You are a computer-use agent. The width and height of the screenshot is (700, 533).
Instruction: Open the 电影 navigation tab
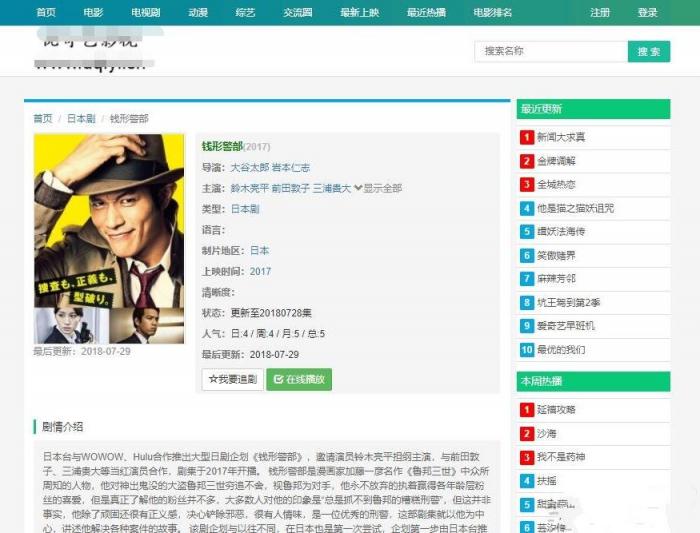click(x=93, y=13)
